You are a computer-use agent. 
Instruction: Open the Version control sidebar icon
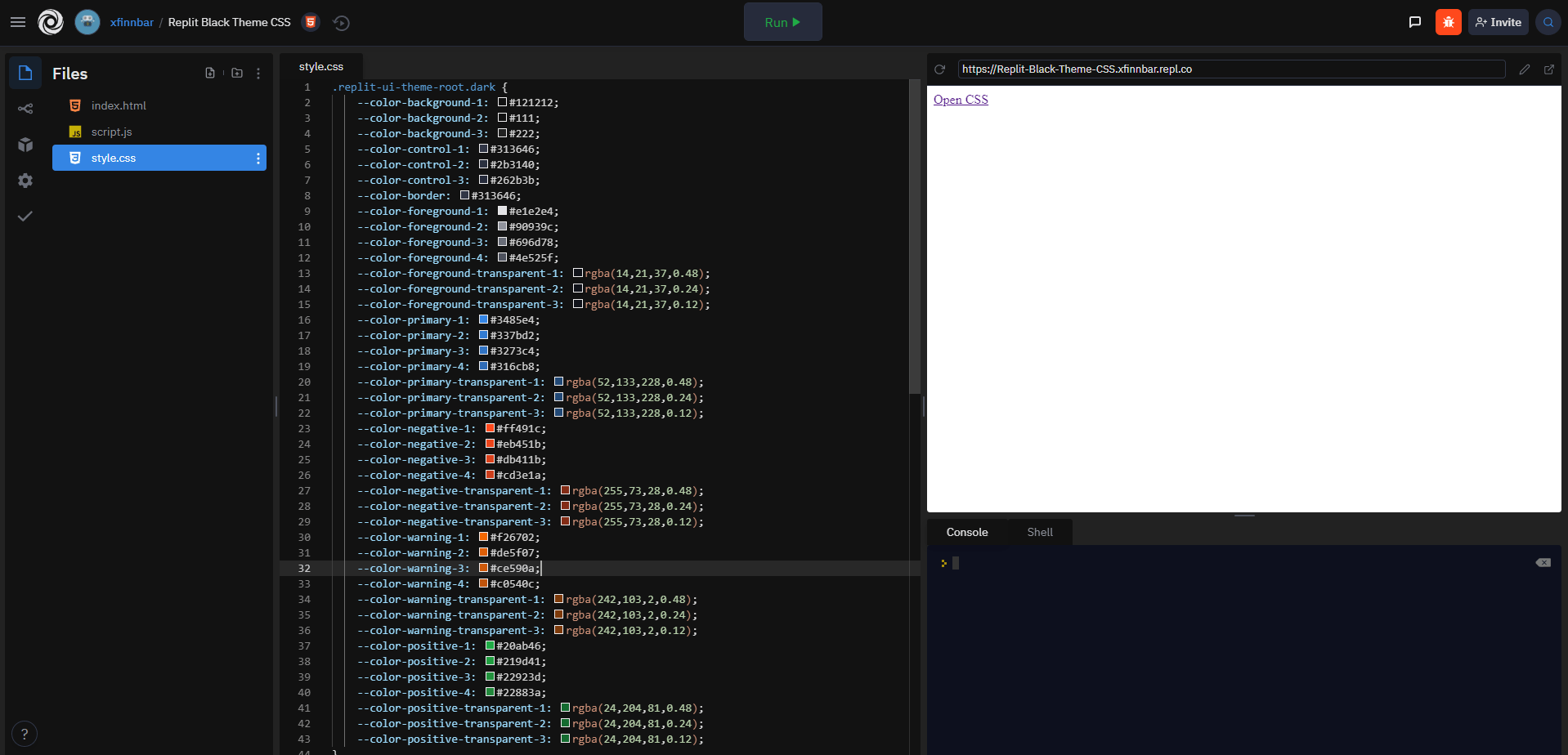[x=25, y=109]
